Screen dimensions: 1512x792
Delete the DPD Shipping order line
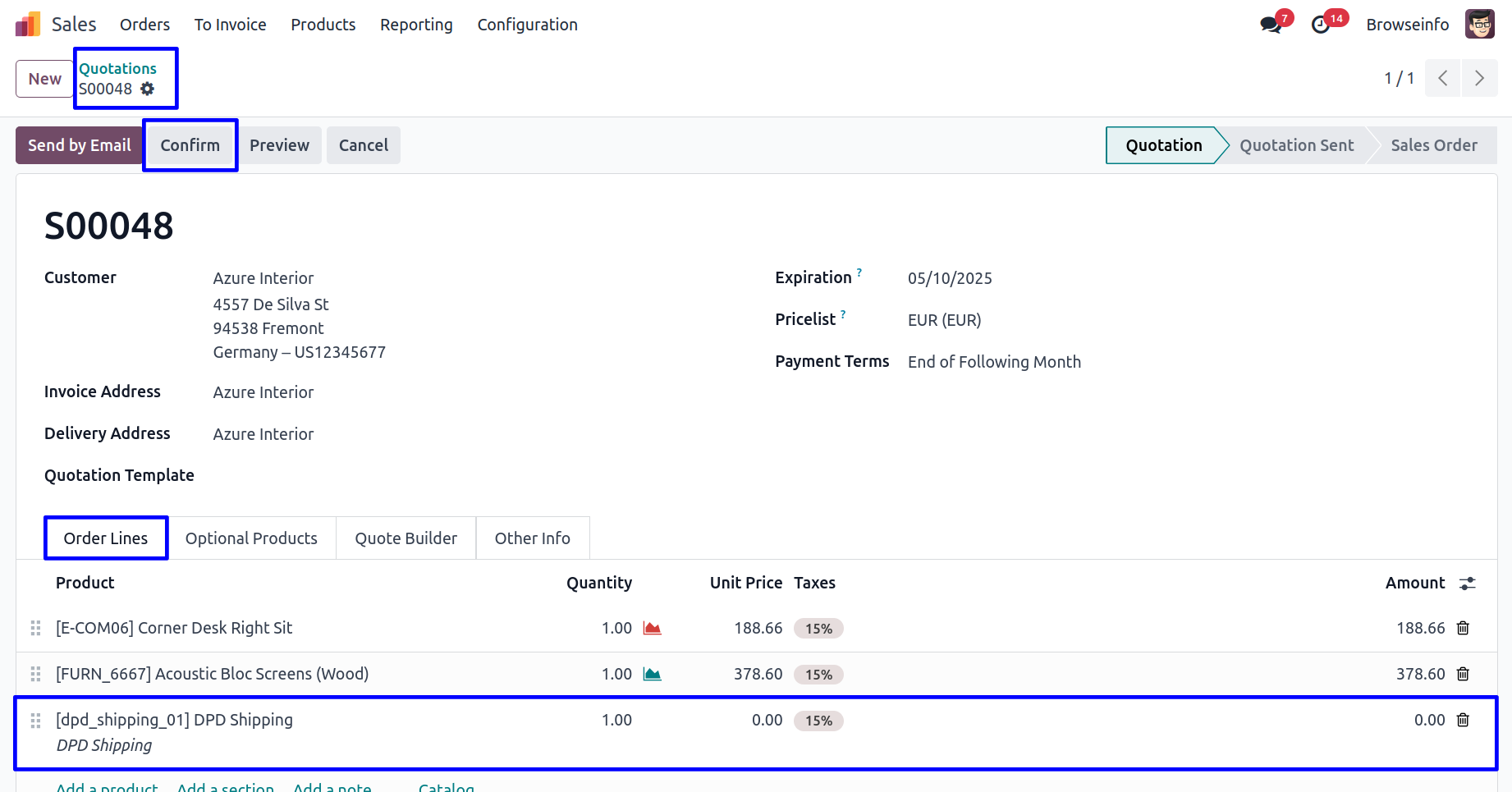pyautogui.click(x=1463, y=720)
